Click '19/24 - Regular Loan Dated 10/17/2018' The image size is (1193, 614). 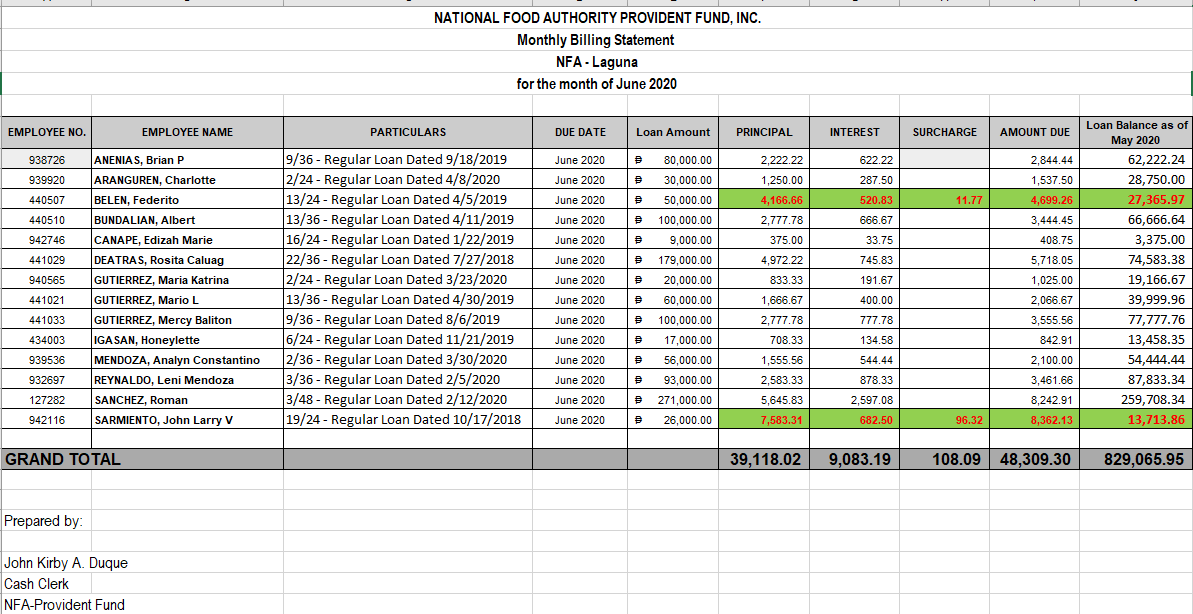click(408, 418)
